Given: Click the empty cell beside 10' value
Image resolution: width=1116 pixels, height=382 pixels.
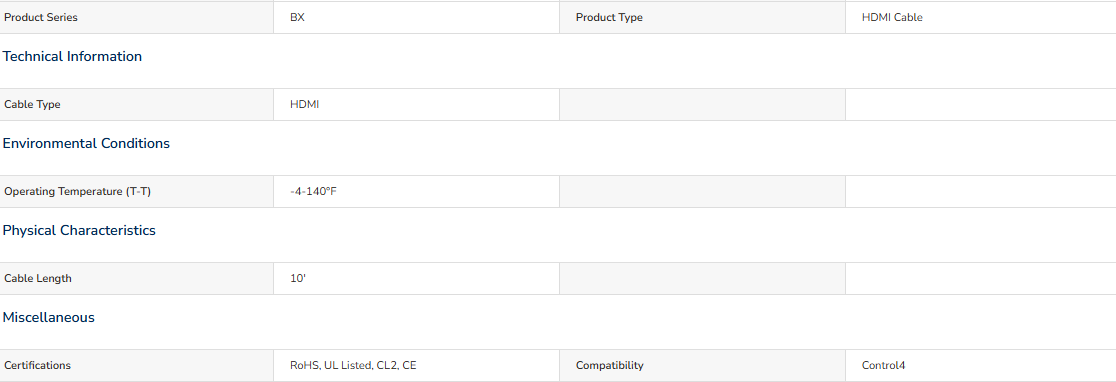Looking at the screenshot, I should coord(702,279).
